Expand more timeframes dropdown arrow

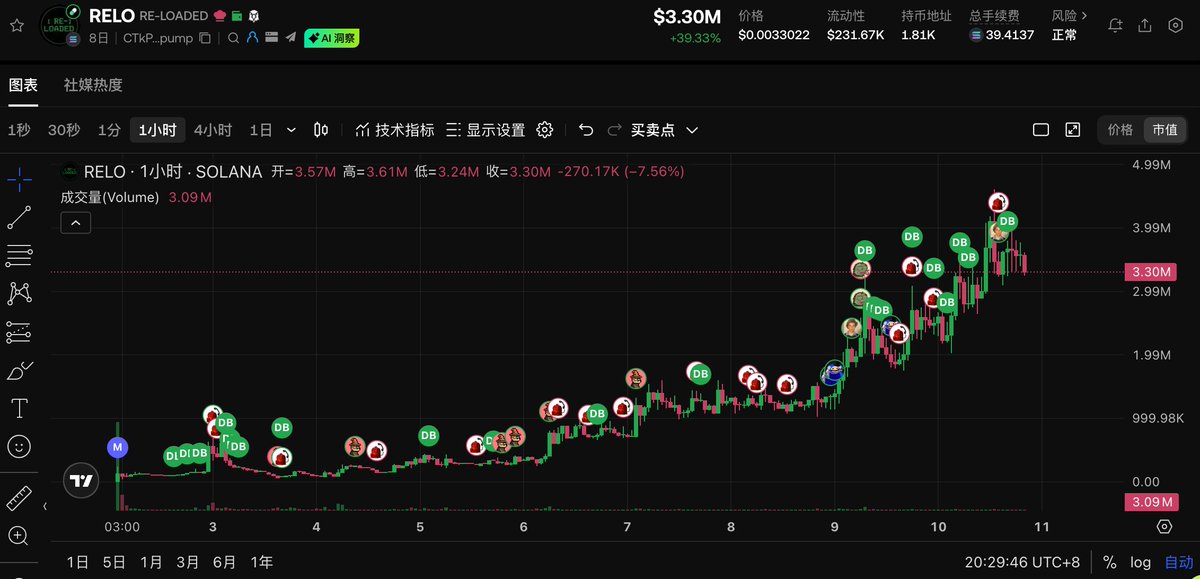click(291, 130)
